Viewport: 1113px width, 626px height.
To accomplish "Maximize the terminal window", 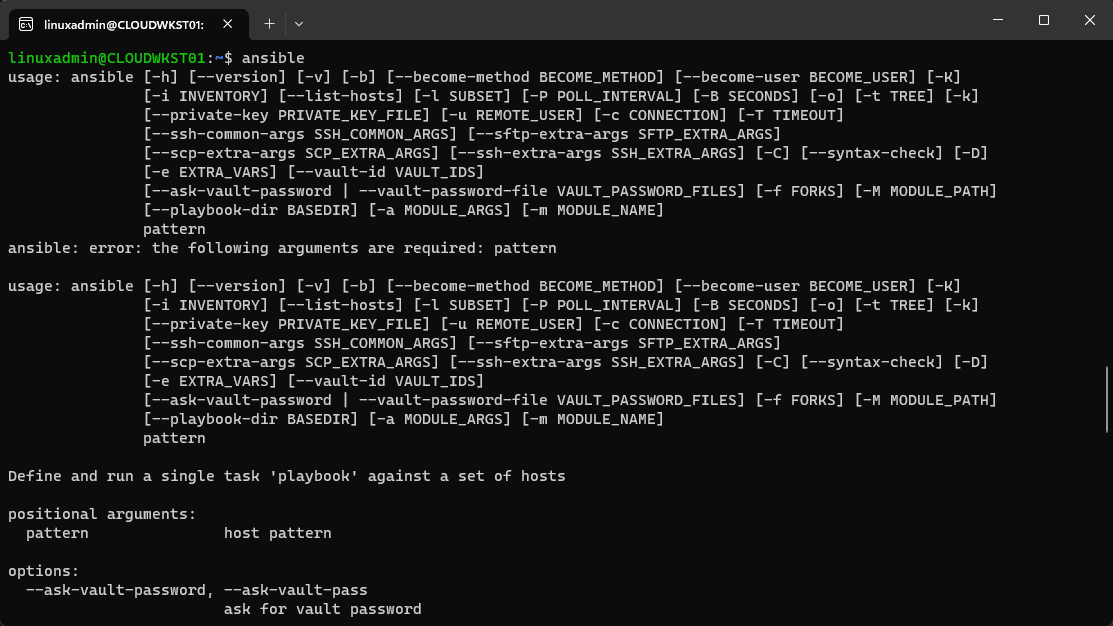I will (x=1043, y=20).
